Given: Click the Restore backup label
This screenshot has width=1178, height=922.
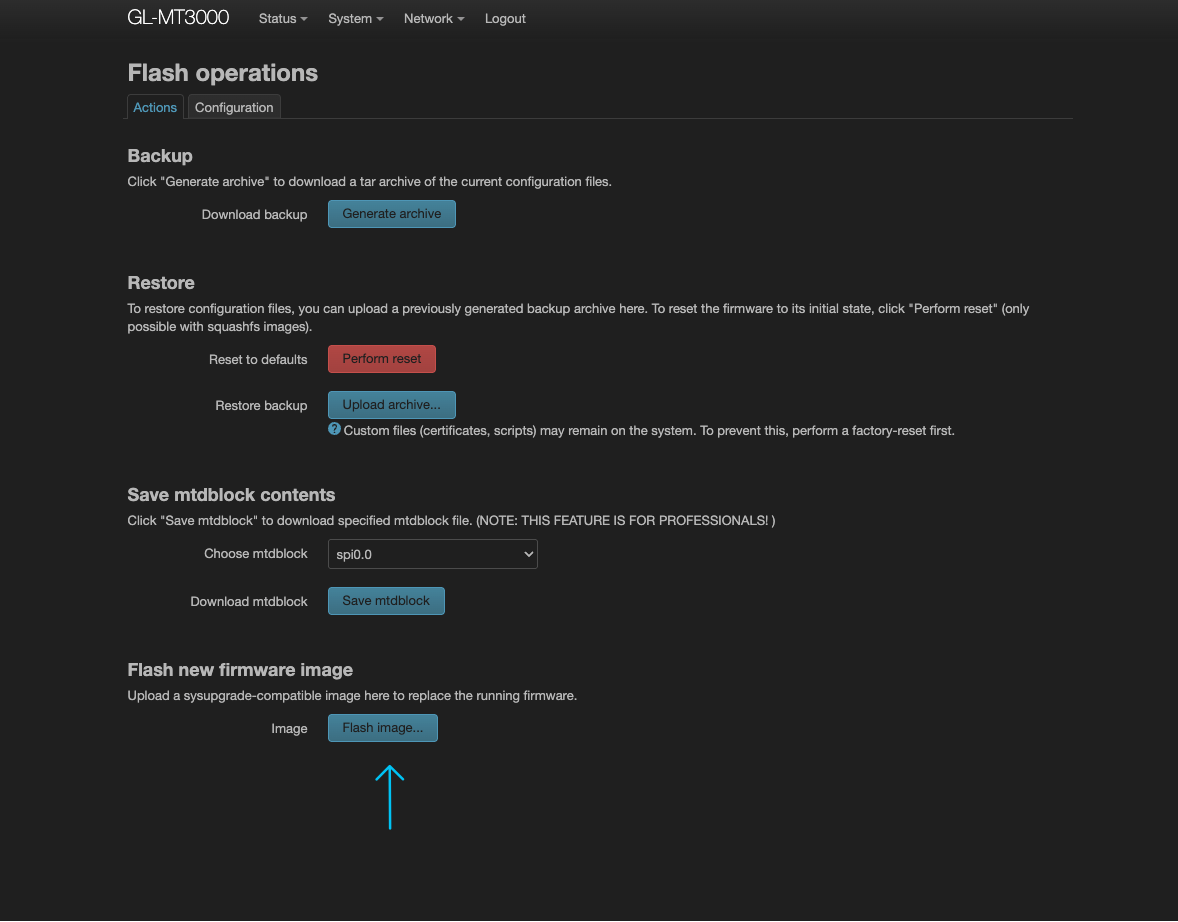Looking at the screenshot, I should pyautogui.click(x=261, y=406).
